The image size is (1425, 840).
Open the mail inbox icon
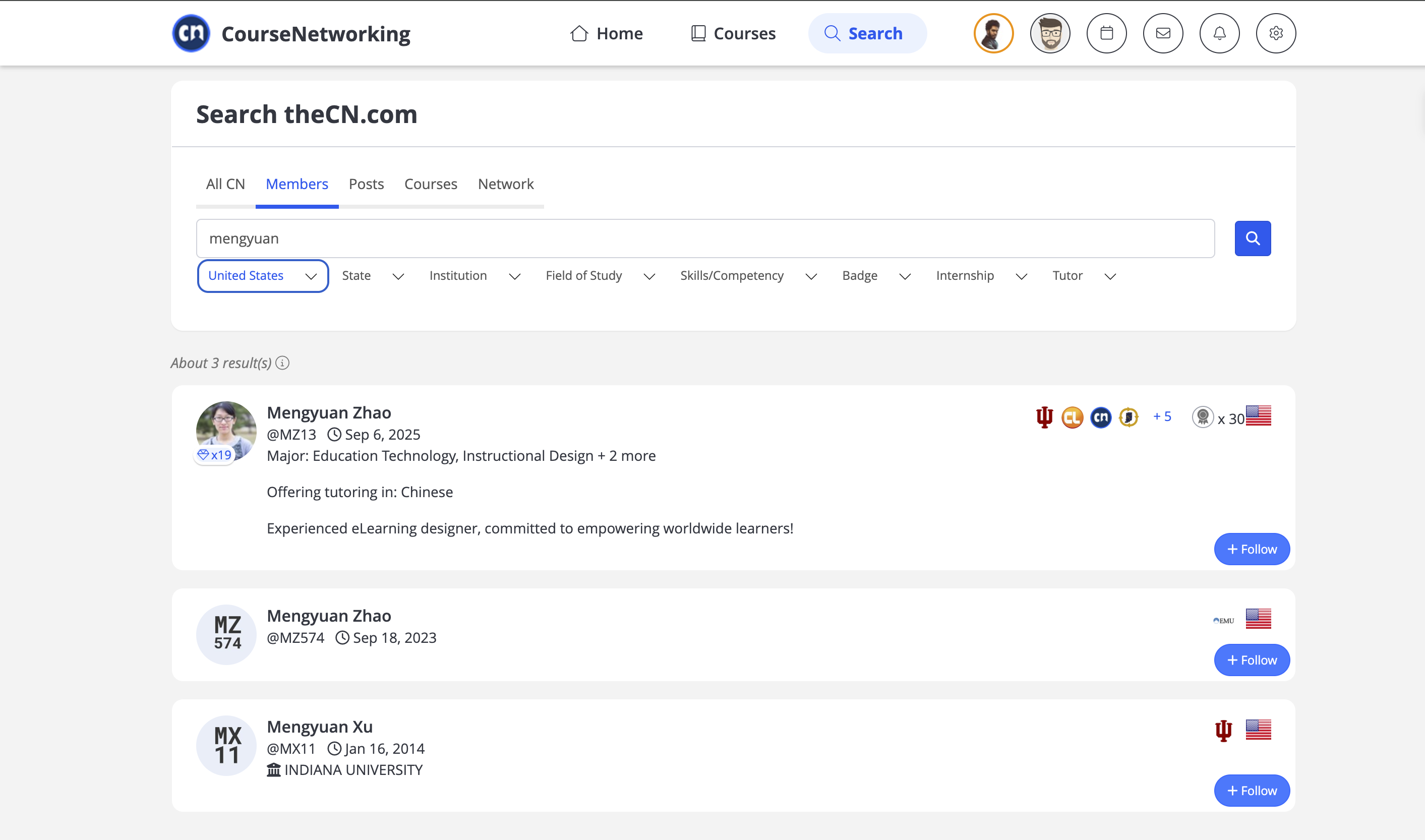[x=1163, y=33]
